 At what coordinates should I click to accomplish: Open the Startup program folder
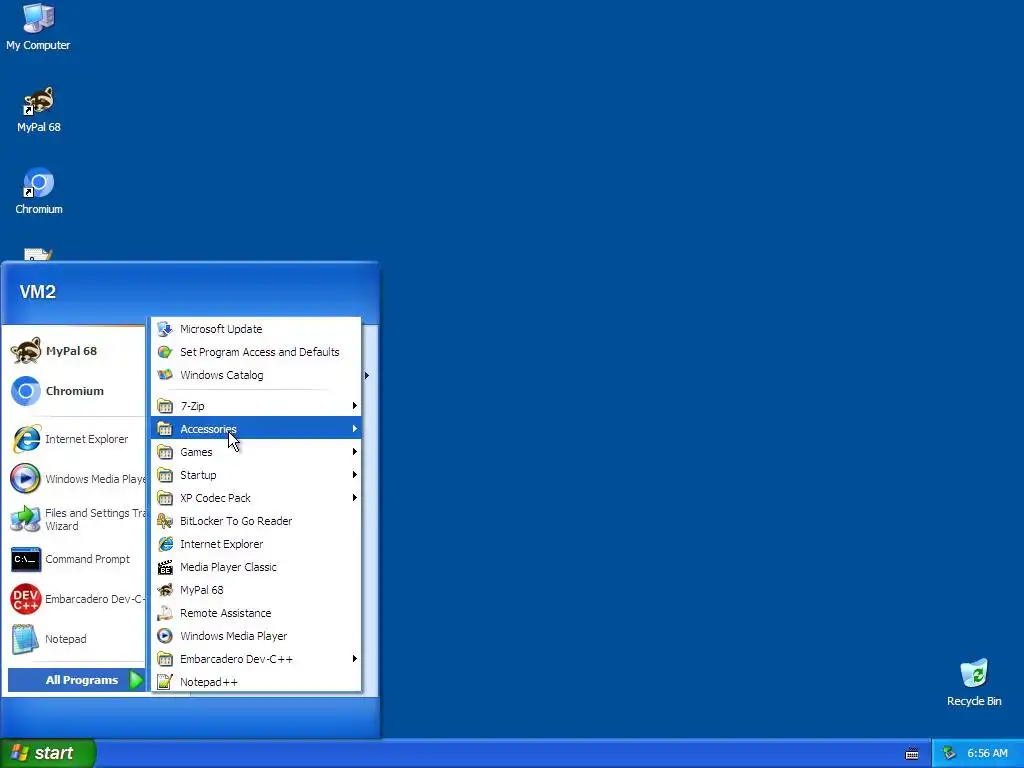(x=256, y=475)
